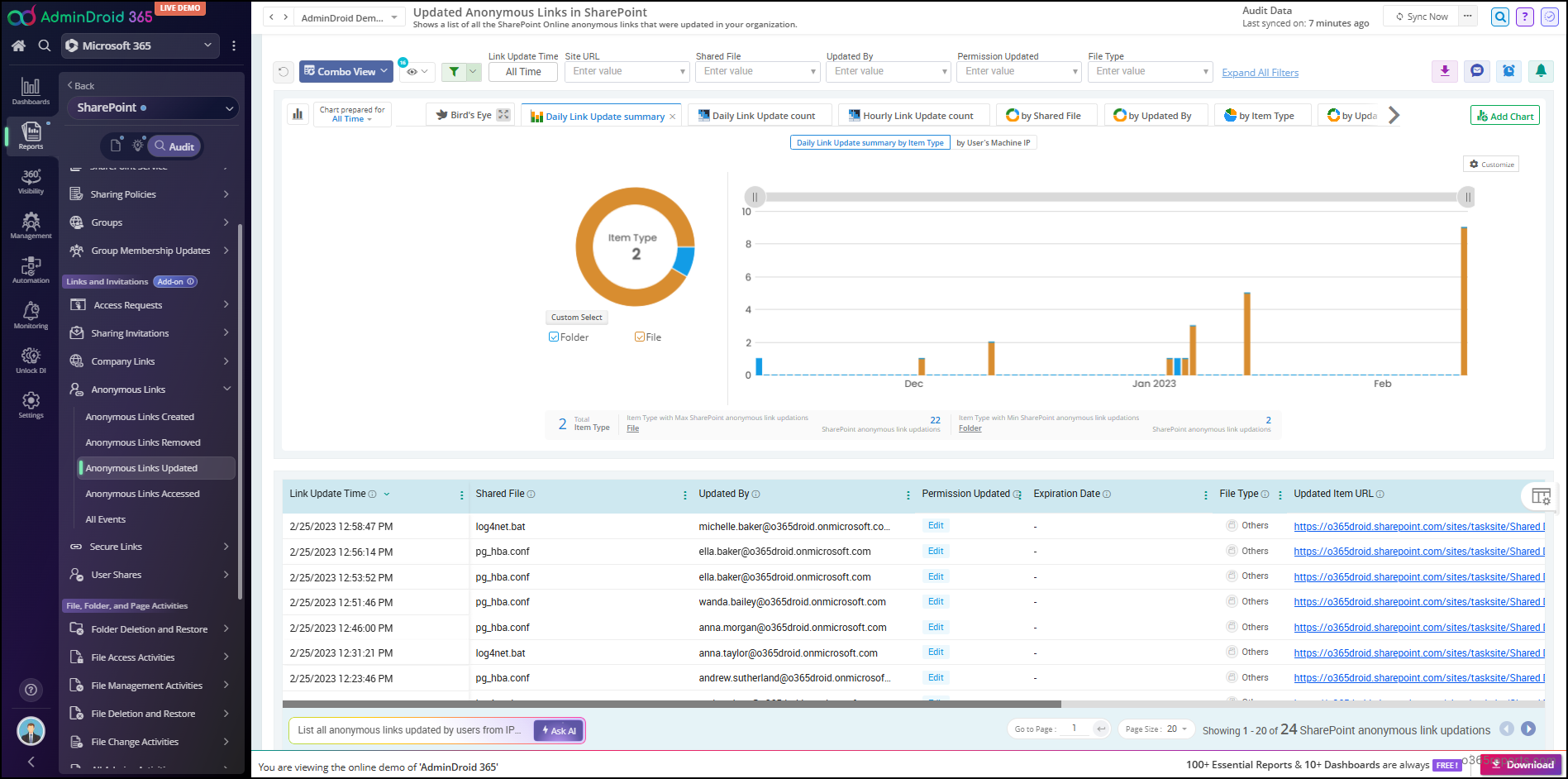The width and height of the screenshot is (1568, 779).
Task: Click the purple download export icon
Action: click(x=1444, y=71)
